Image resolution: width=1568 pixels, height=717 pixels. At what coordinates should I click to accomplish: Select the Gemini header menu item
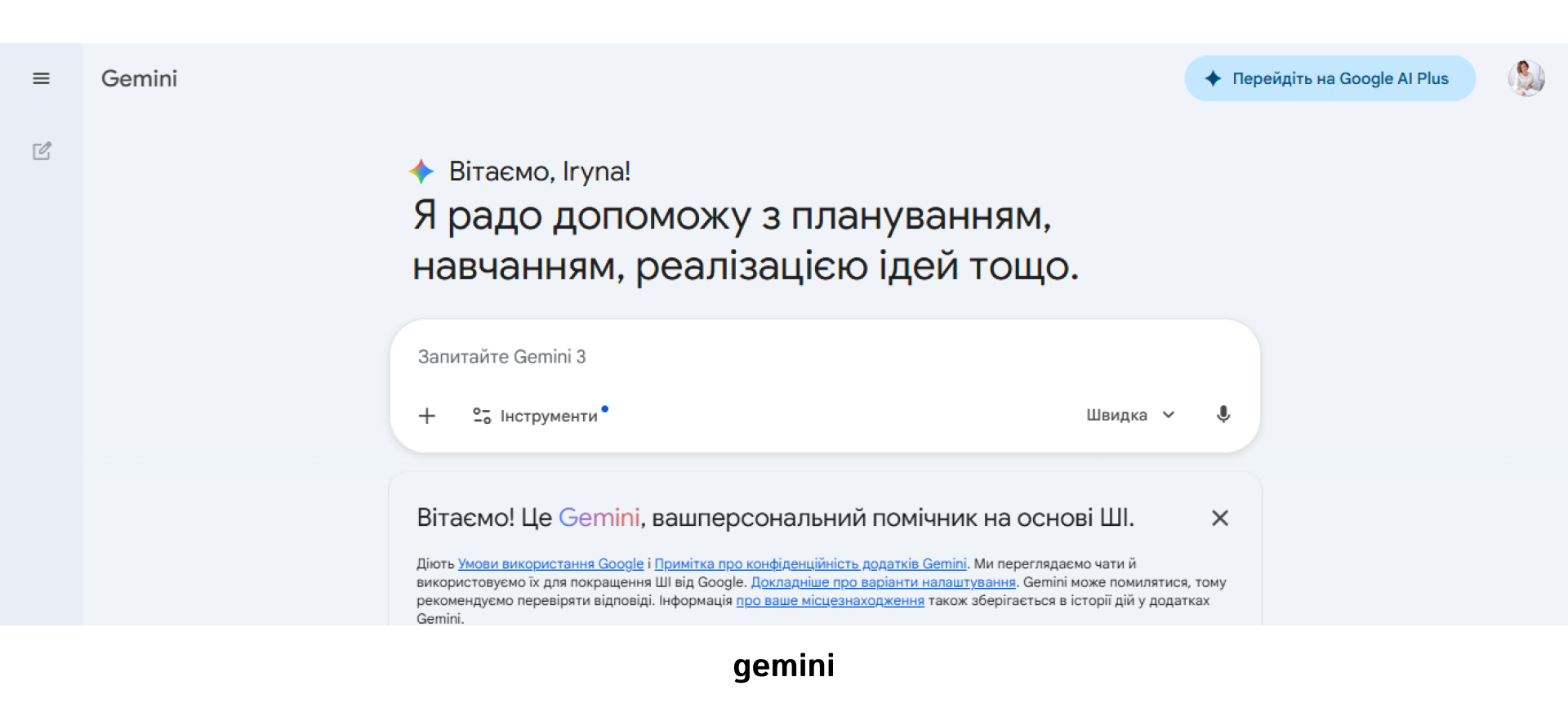(139, 78)
